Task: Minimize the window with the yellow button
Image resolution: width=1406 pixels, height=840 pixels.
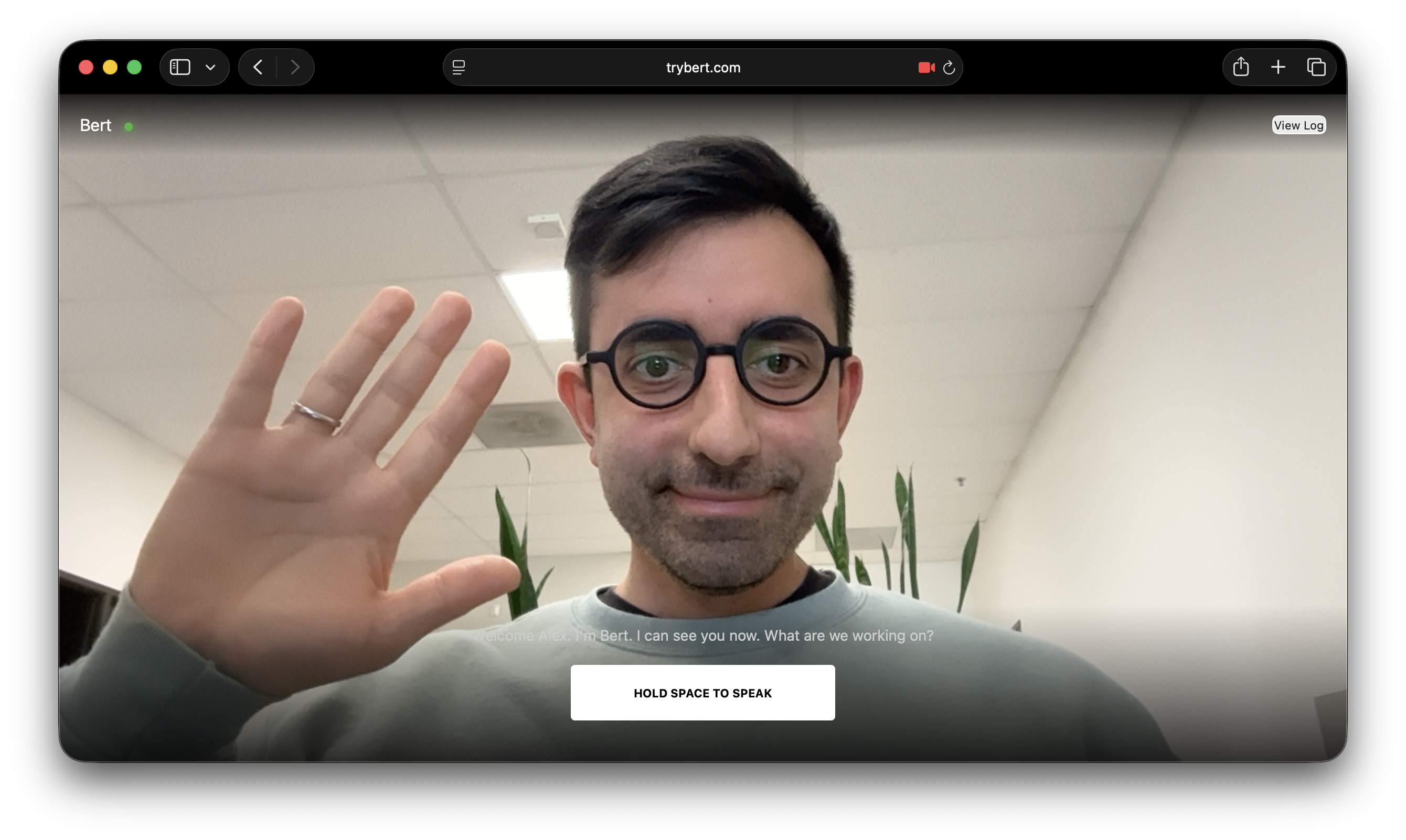Action: (110, 67)
